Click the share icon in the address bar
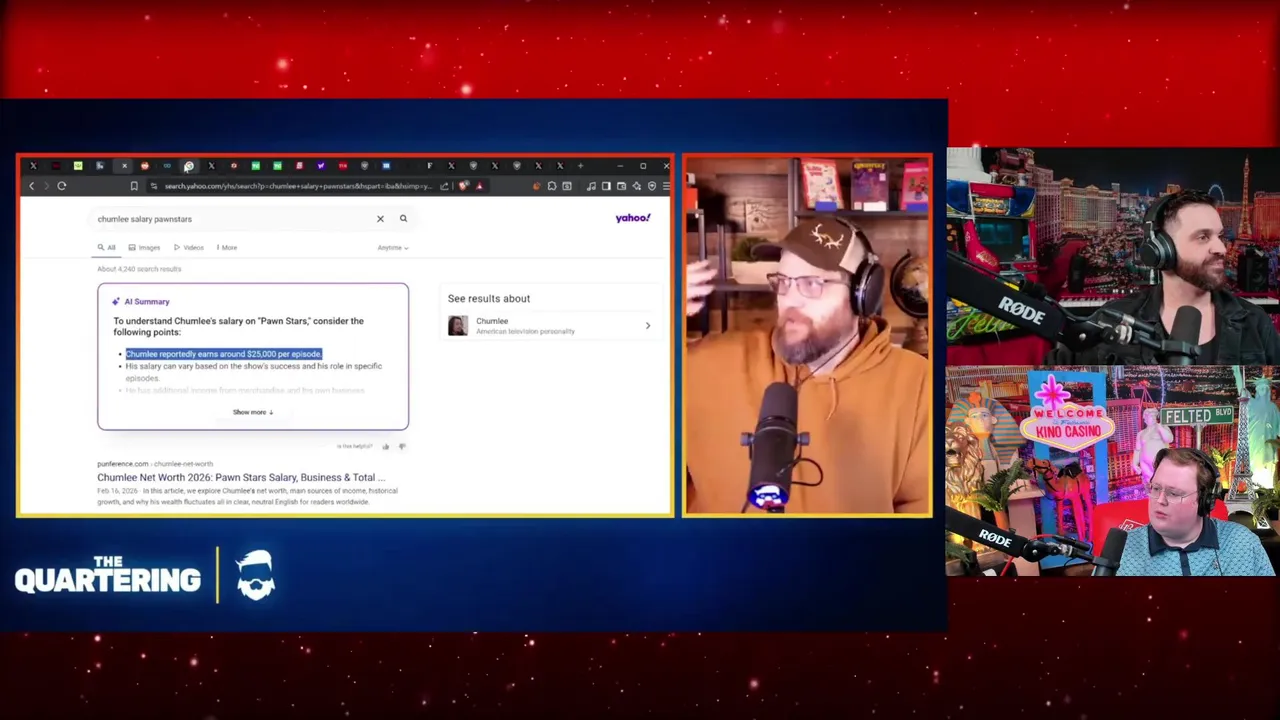The height and width of the screenshot is (720, 1280). click(x=444, y=186)
